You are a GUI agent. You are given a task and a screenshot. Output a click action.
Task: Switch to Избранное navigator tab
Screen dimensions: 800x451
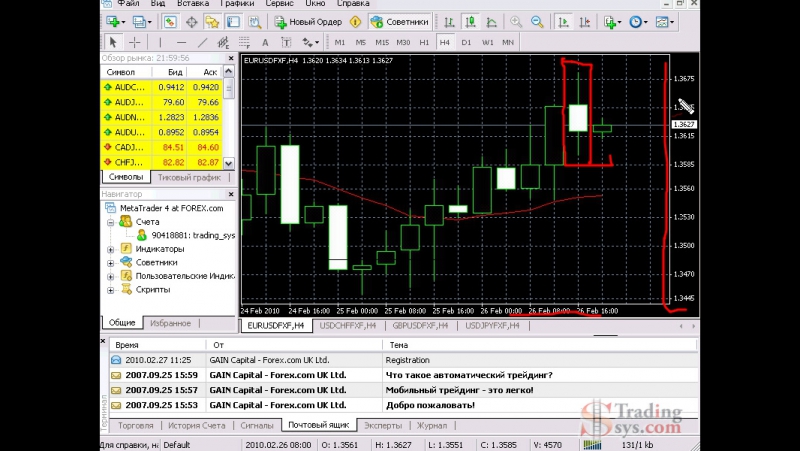point(170,323)
